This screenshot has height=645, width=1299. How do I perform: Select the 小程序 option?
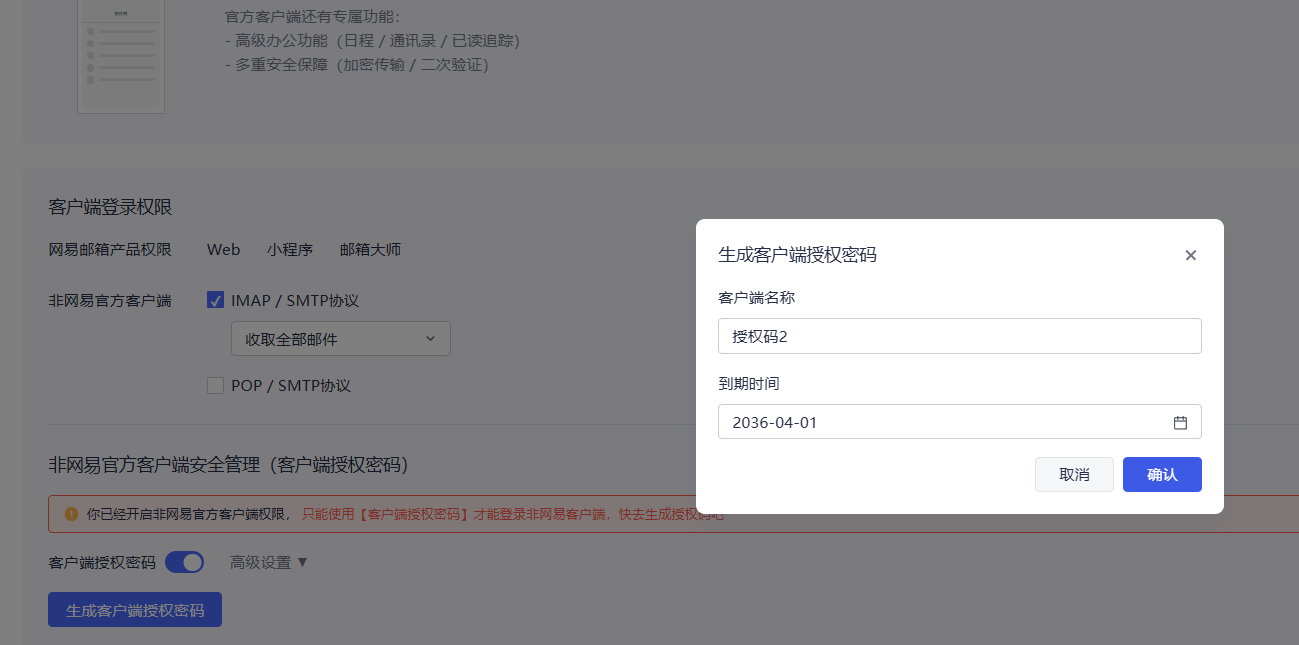(x=290, y=249)
